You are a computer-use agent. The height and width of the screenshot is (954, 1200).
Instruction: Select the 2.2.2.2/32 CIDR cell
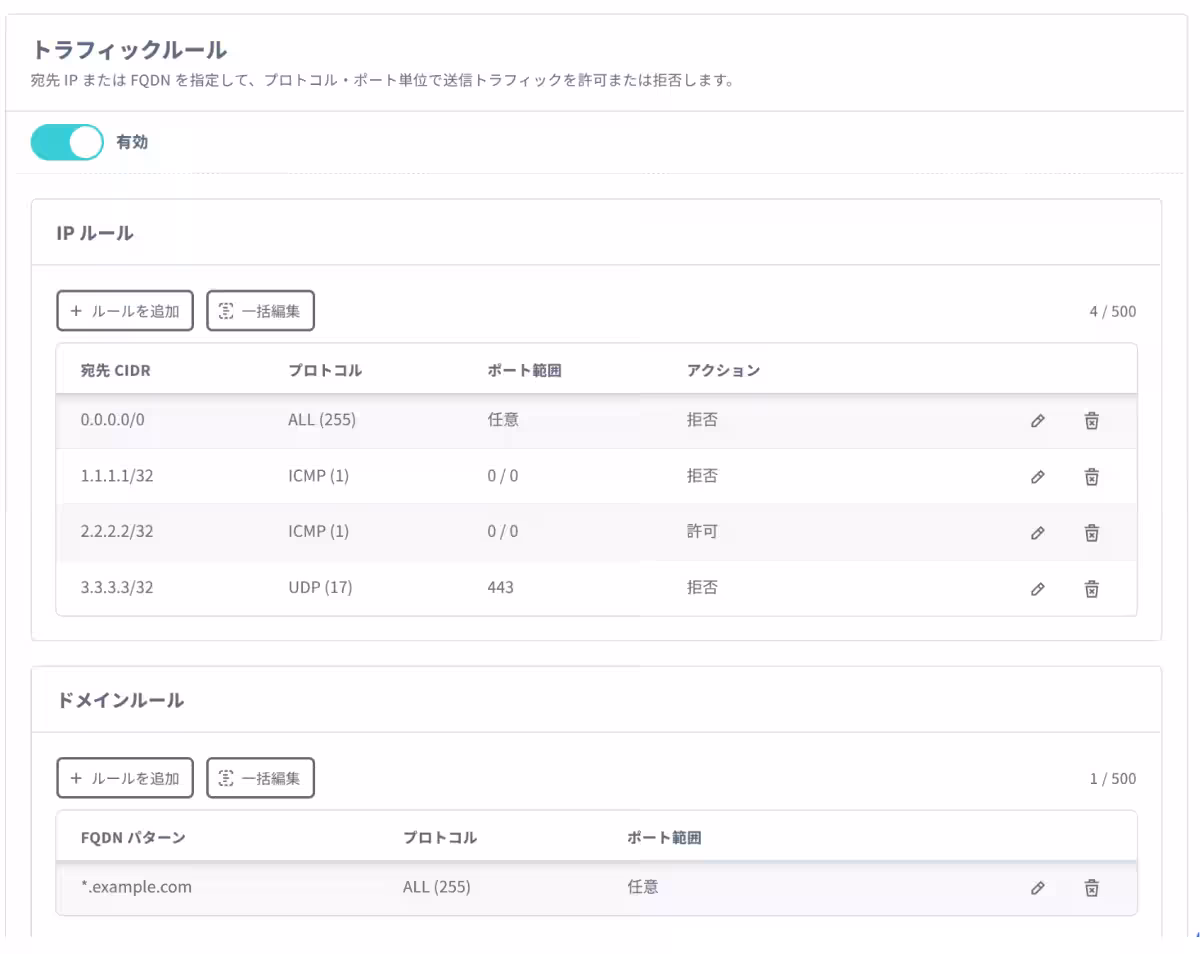pyautogui.click(x=117, y=531)
